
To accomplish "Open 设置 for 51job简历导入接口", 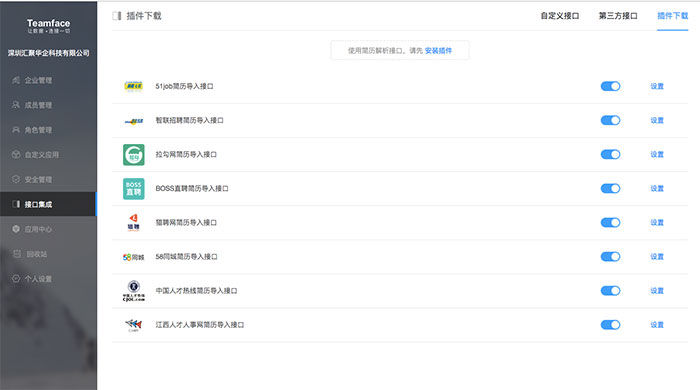I will [x=657, y=86].
